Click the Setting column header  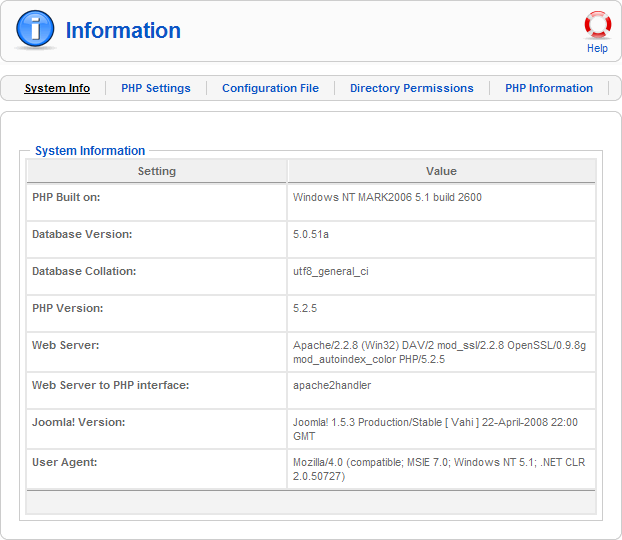click(157, 171)
